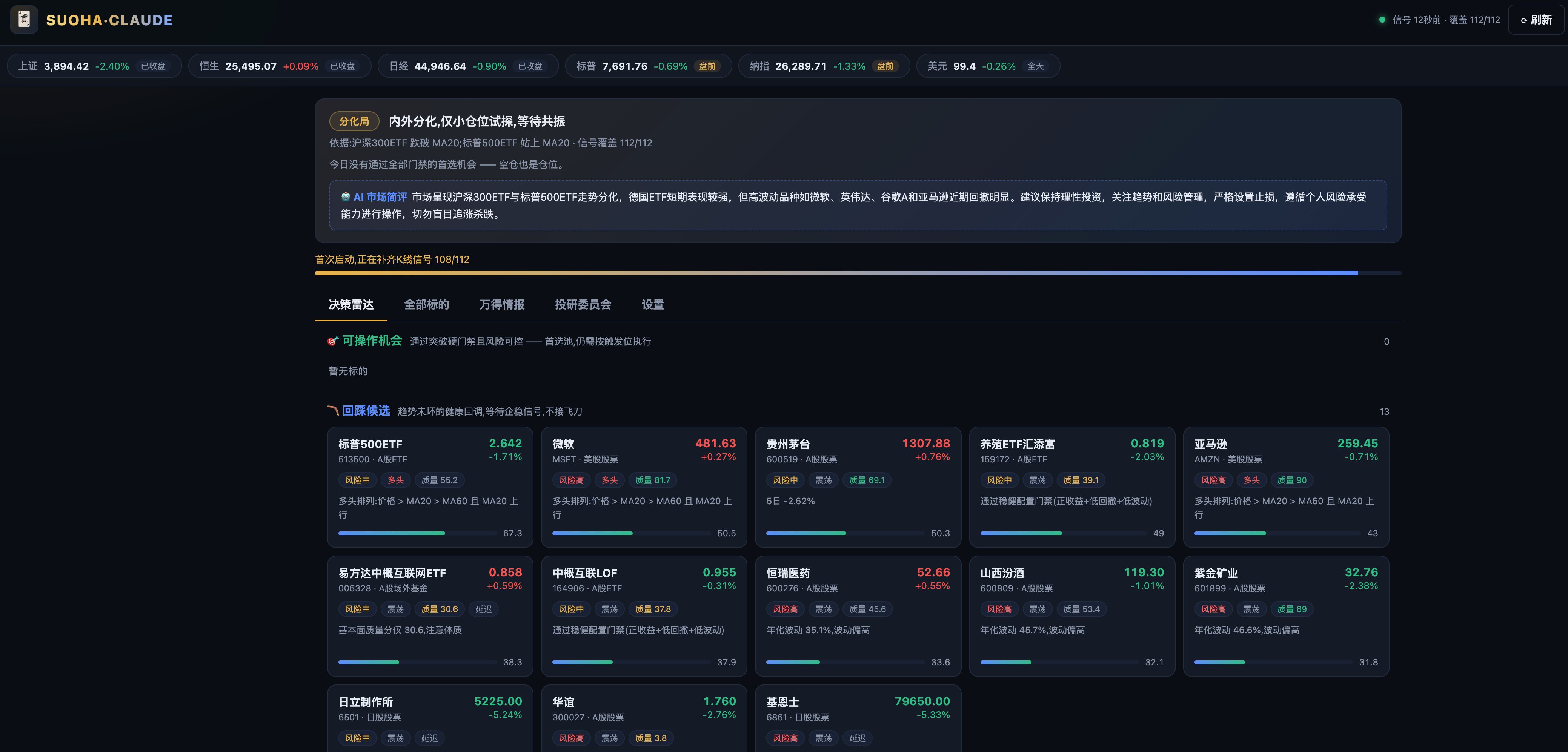
Task: Open the 设置 tab
Action: (x=653, y=304)
